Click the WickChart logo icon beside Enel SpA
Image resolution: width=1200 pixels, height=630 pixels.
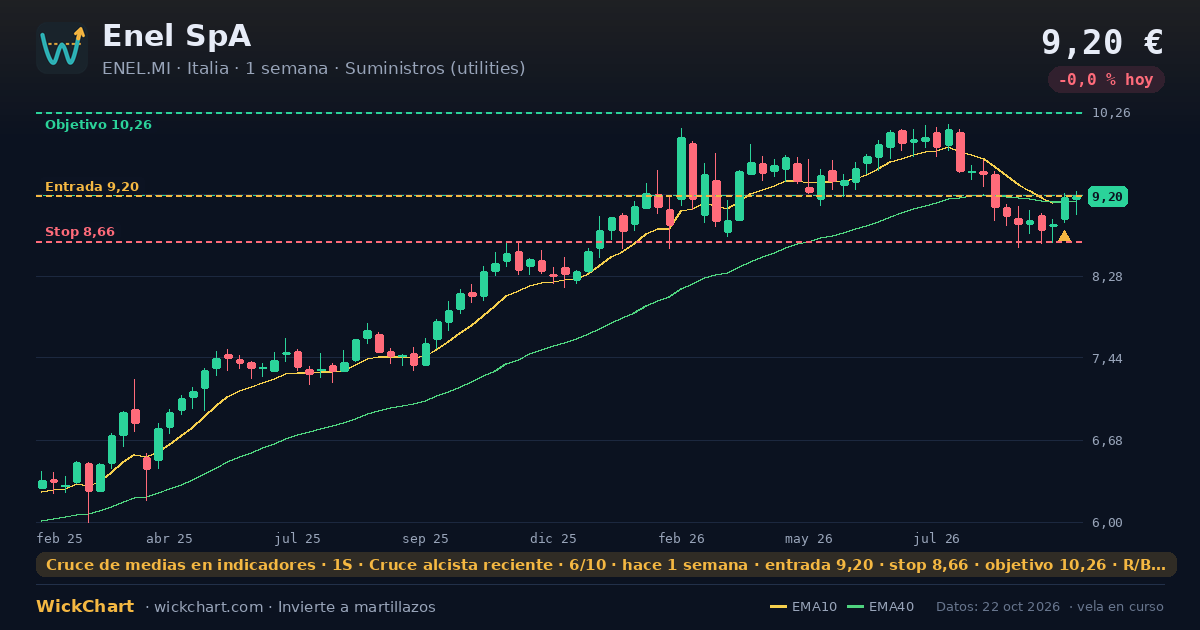(x=62, y=48)
